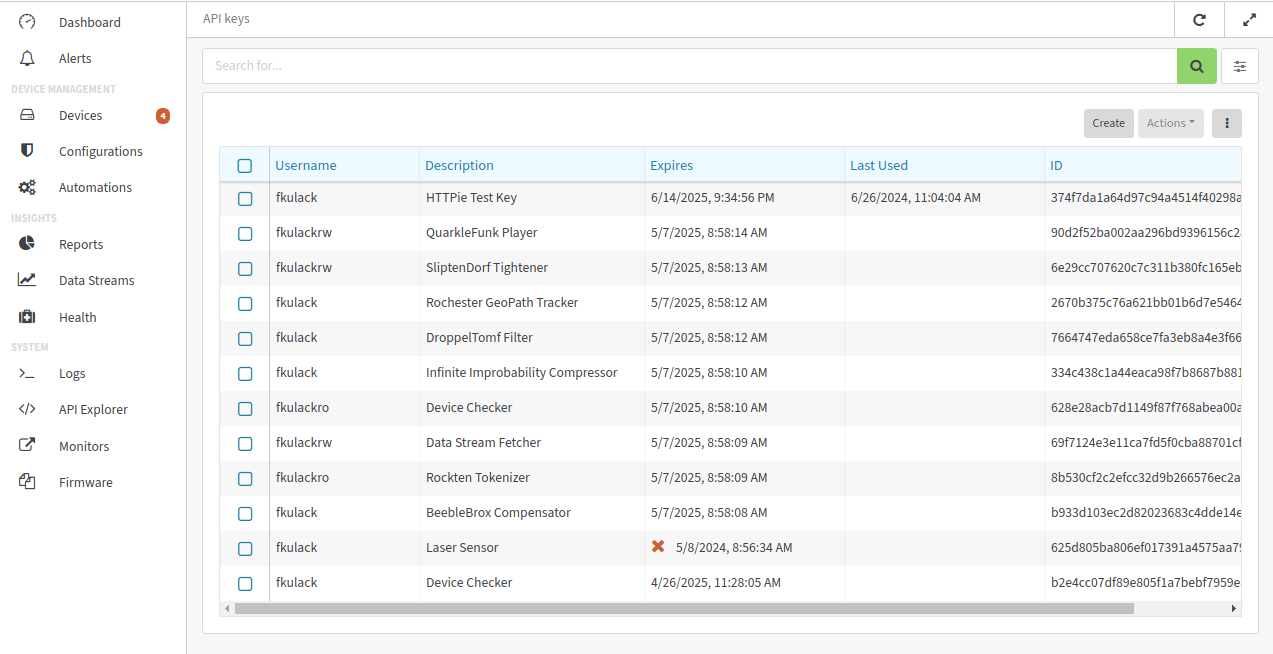1273x654 pixels.
Task: Click the 6/26/2024, 11:04:04 AM last used cell
Action: [x=916, y=197]
